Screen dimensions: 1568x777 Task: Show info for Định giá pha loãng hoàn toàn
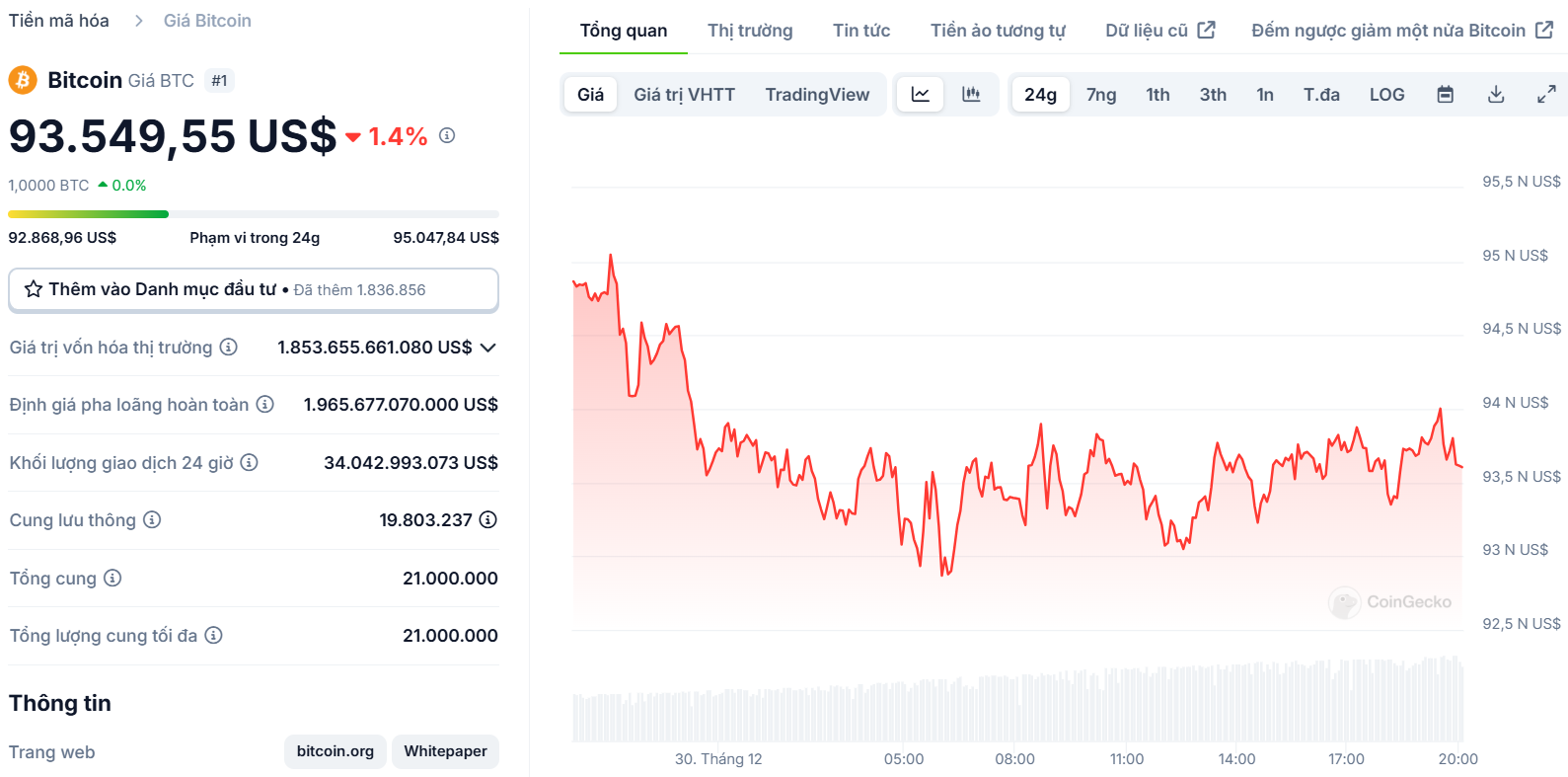tap(264, 404)
